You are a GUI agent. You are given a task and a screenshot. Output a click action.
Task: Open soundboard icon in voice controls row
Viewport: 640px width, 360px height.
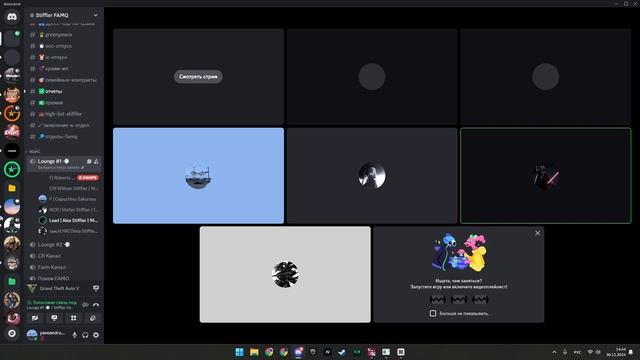(x=93, y=318)
